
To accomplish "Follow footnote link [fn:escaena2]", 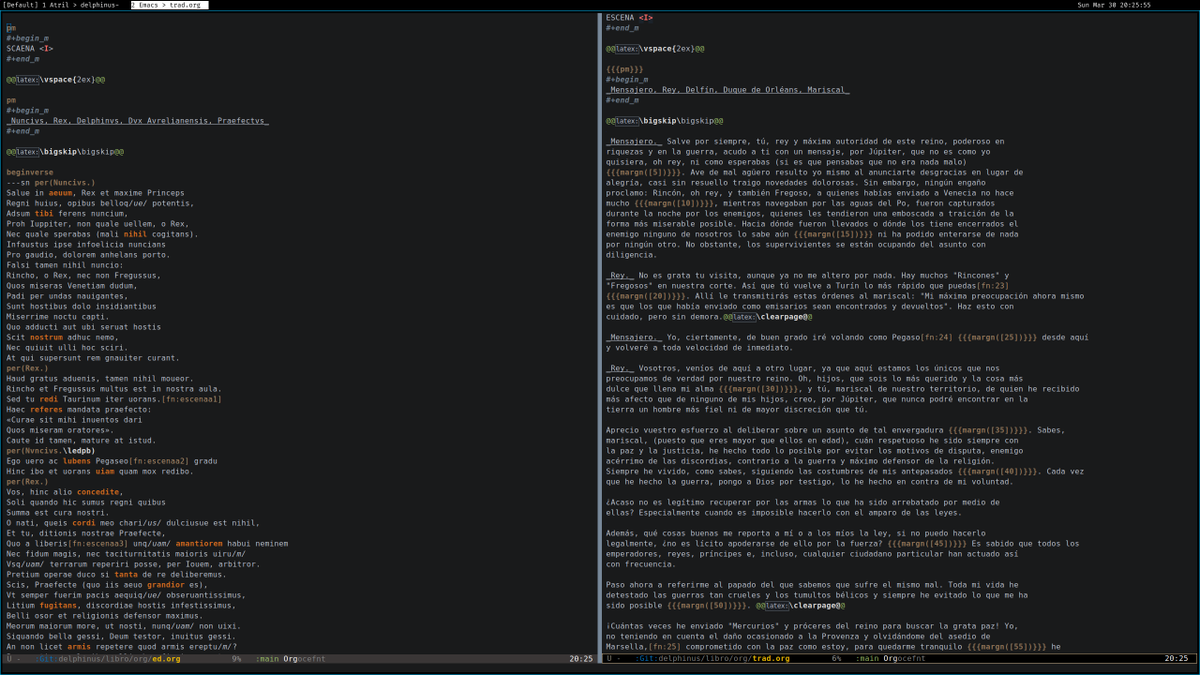I will 158,461.
